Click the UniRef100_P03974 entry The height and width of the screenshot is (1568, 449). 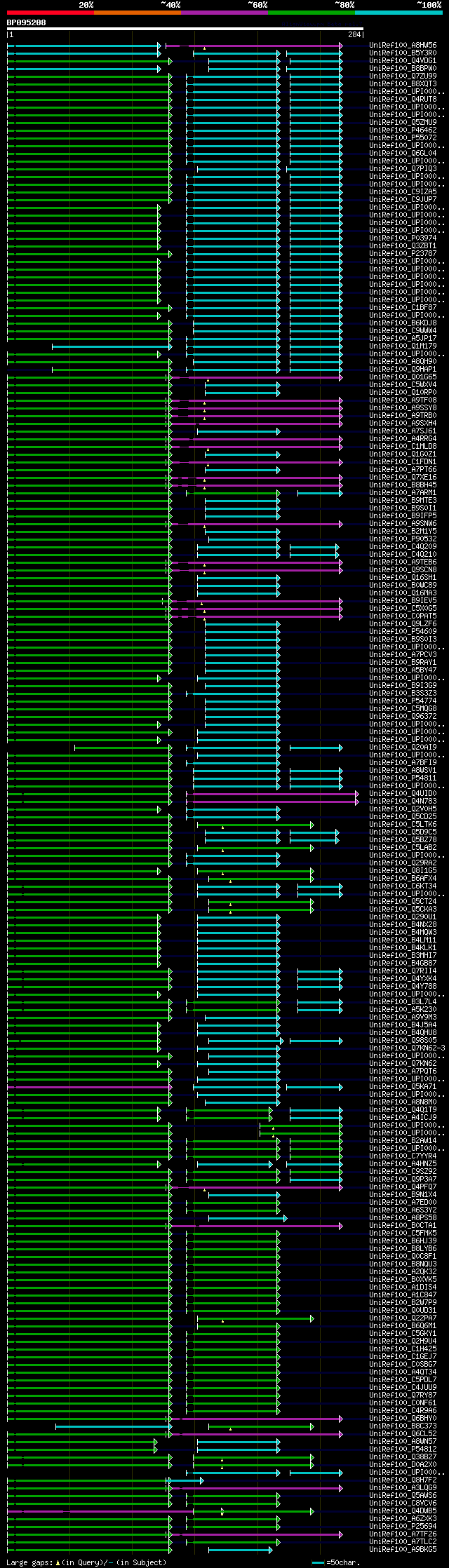point(403,238)
